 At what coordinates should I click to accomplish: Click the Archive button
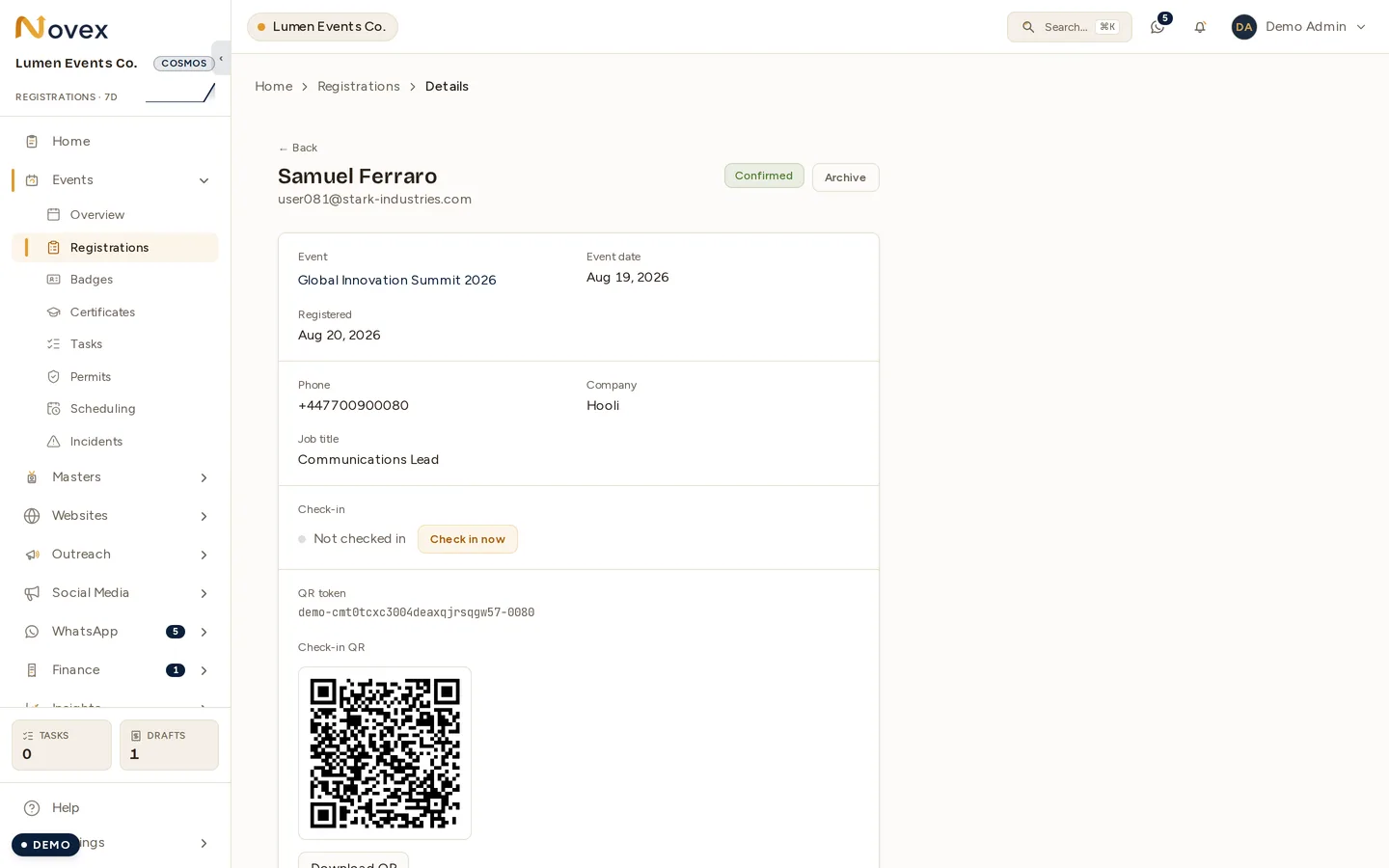(845, 177)
